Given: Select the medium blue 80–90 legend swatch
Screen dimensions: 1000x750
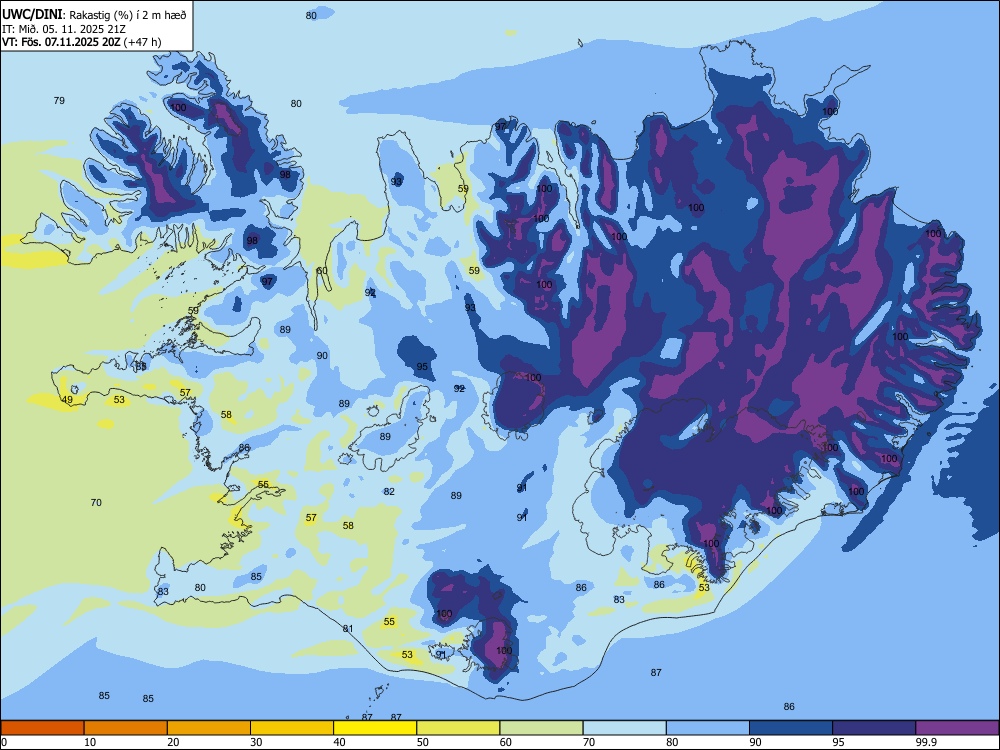Looking at the screenshot, I should pos(708,728).
